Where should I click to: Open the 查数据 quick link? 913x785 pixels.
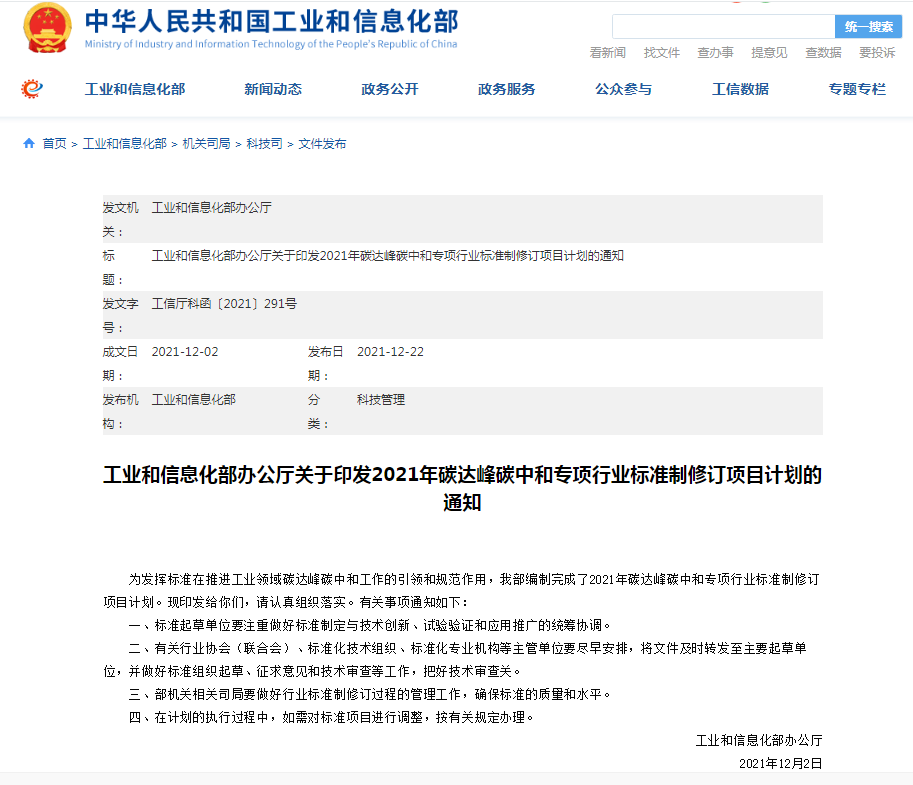[x=823, y=53]
